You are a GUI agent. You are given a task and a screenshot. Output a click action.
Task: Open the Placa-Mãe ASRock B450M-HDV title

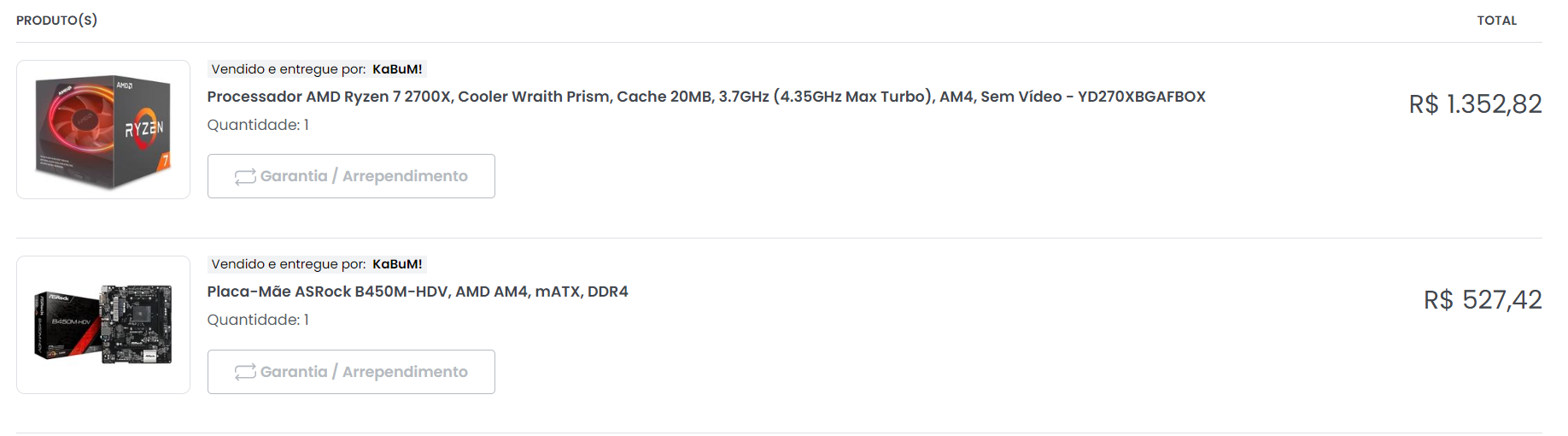pos(418,292)
